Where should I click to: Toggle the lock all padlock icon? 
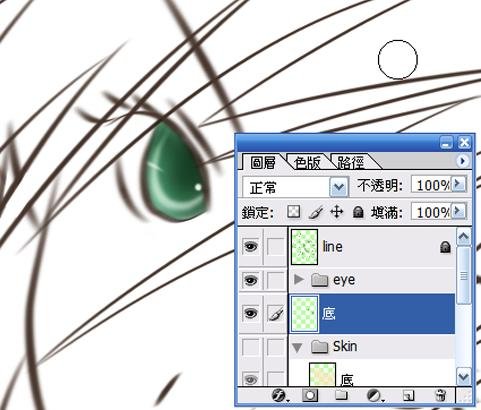tap(358, 212)
